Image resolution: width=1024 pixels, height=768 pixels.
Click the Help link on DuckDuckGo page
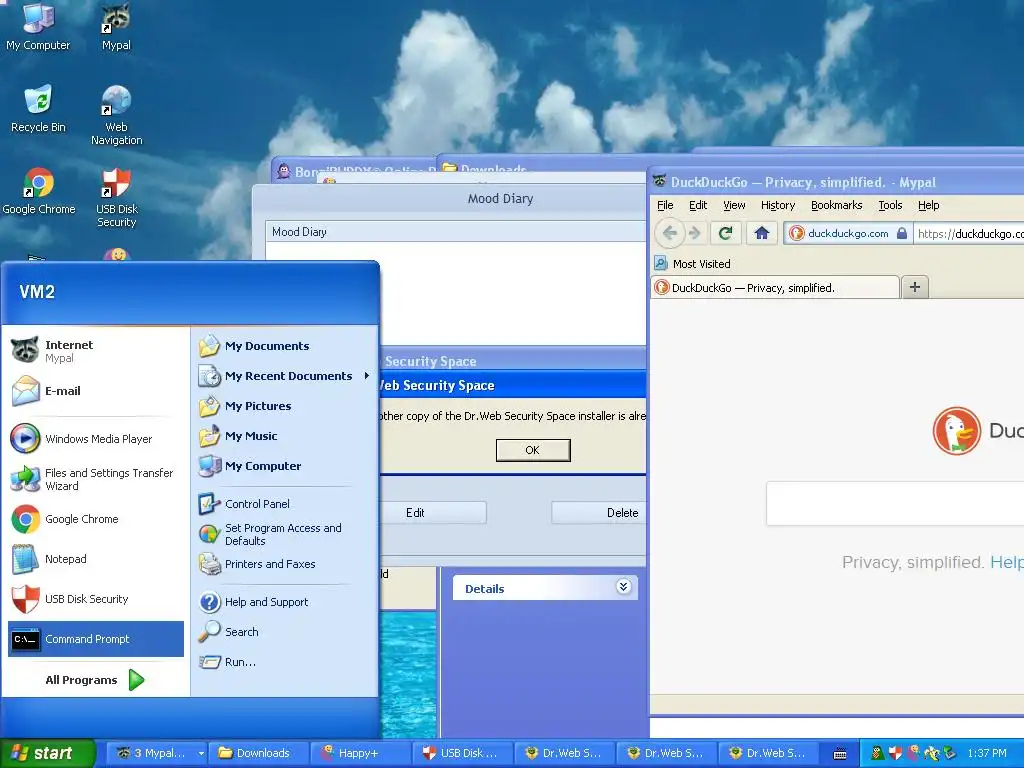tap(1006, 562)
